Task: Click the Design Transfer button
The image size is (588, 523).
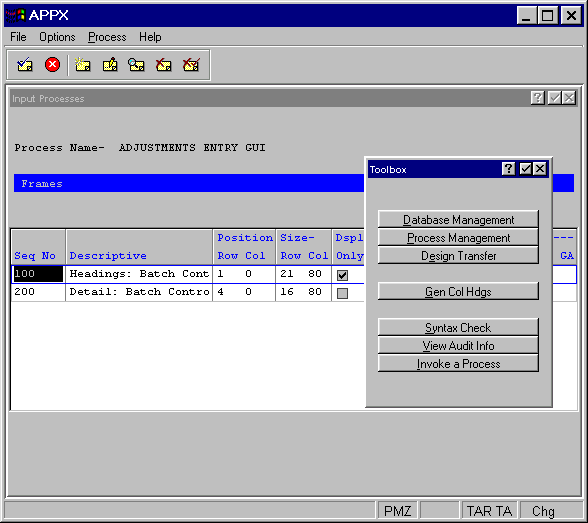Action: [458, 255]
